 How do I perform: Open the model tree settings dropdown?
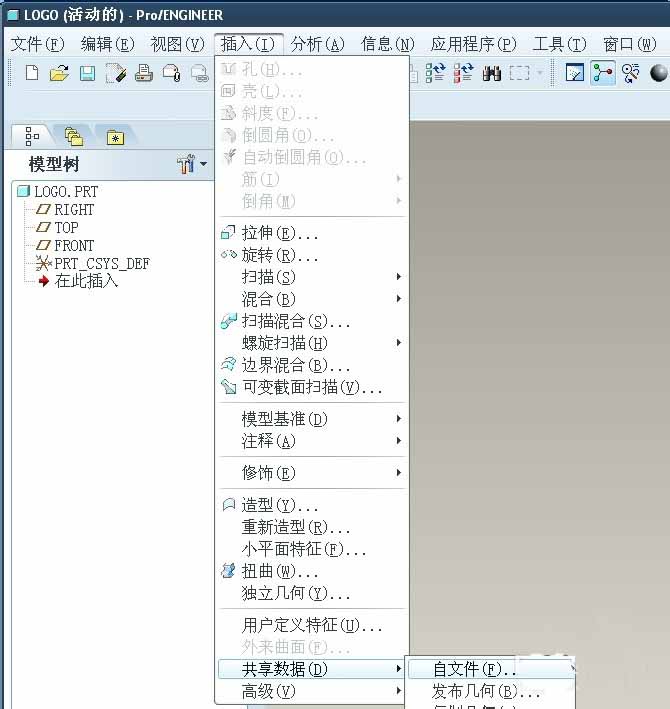point(192,164)
